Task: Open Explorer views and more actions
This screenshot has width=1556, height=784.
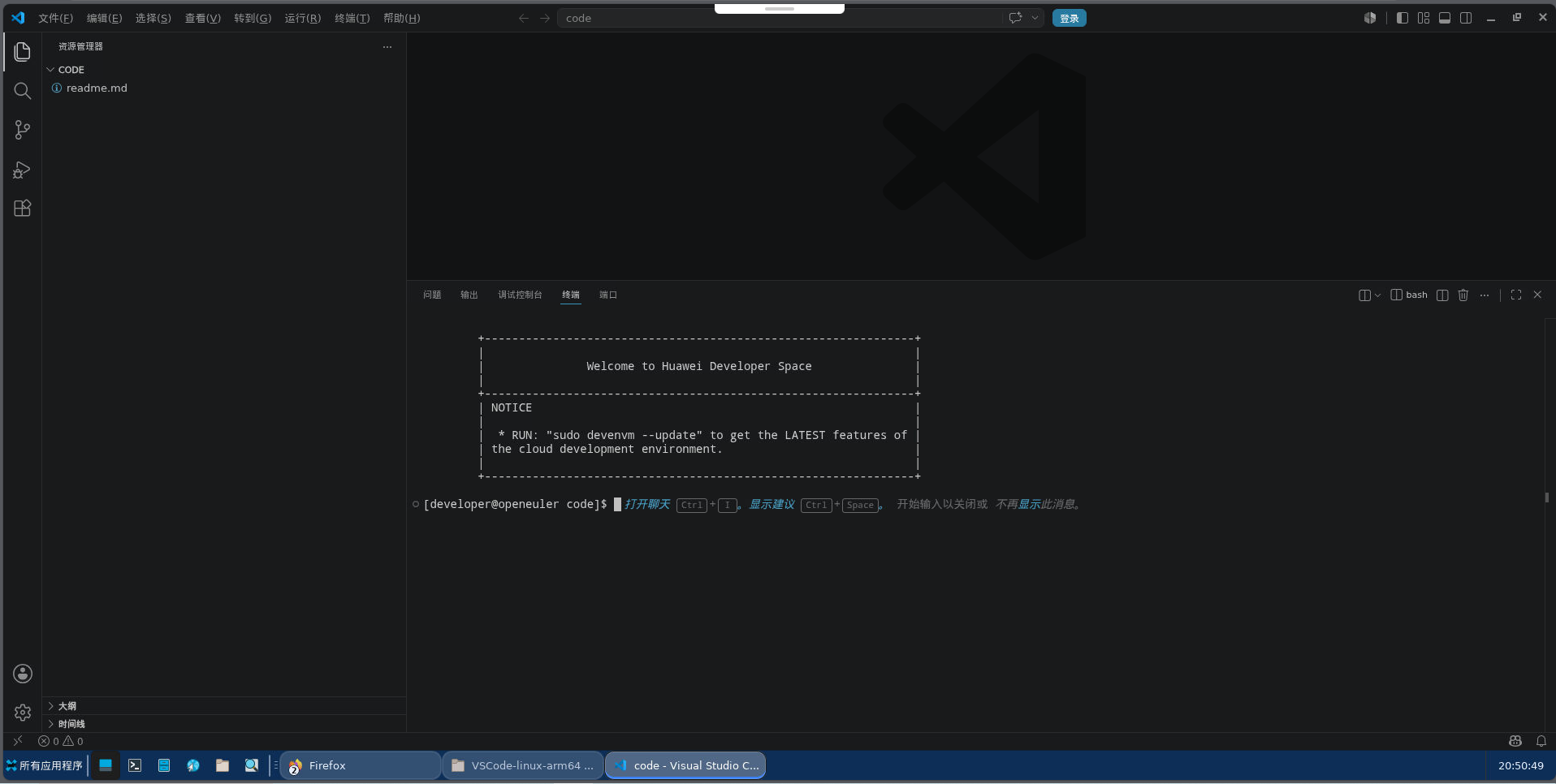Action: [387, 47]
